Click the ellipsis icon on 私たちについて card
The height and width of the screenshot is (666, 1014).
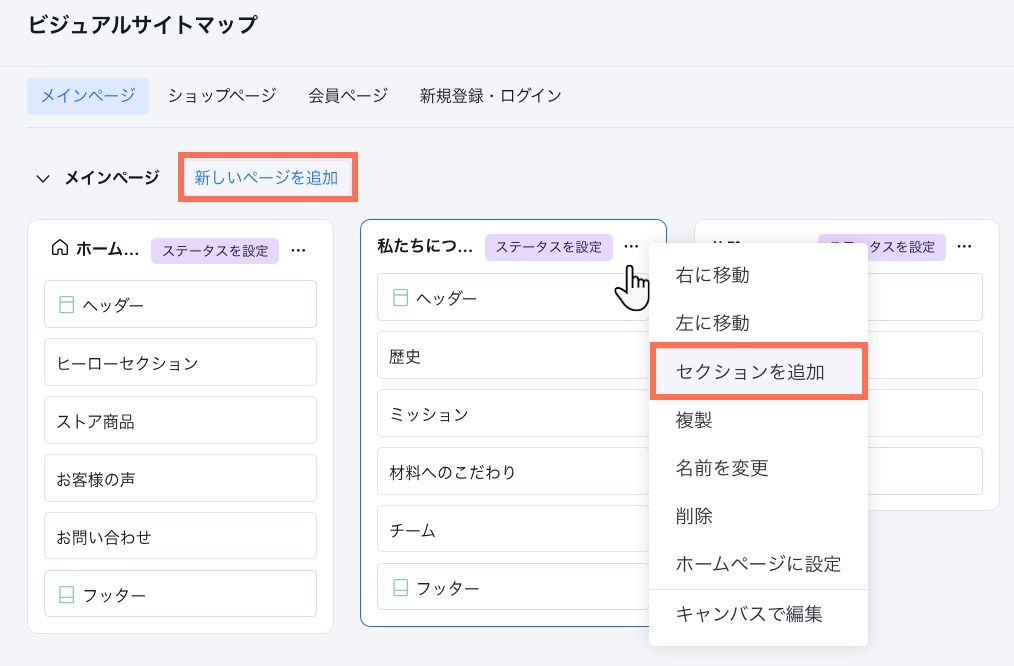pos(631,244)
